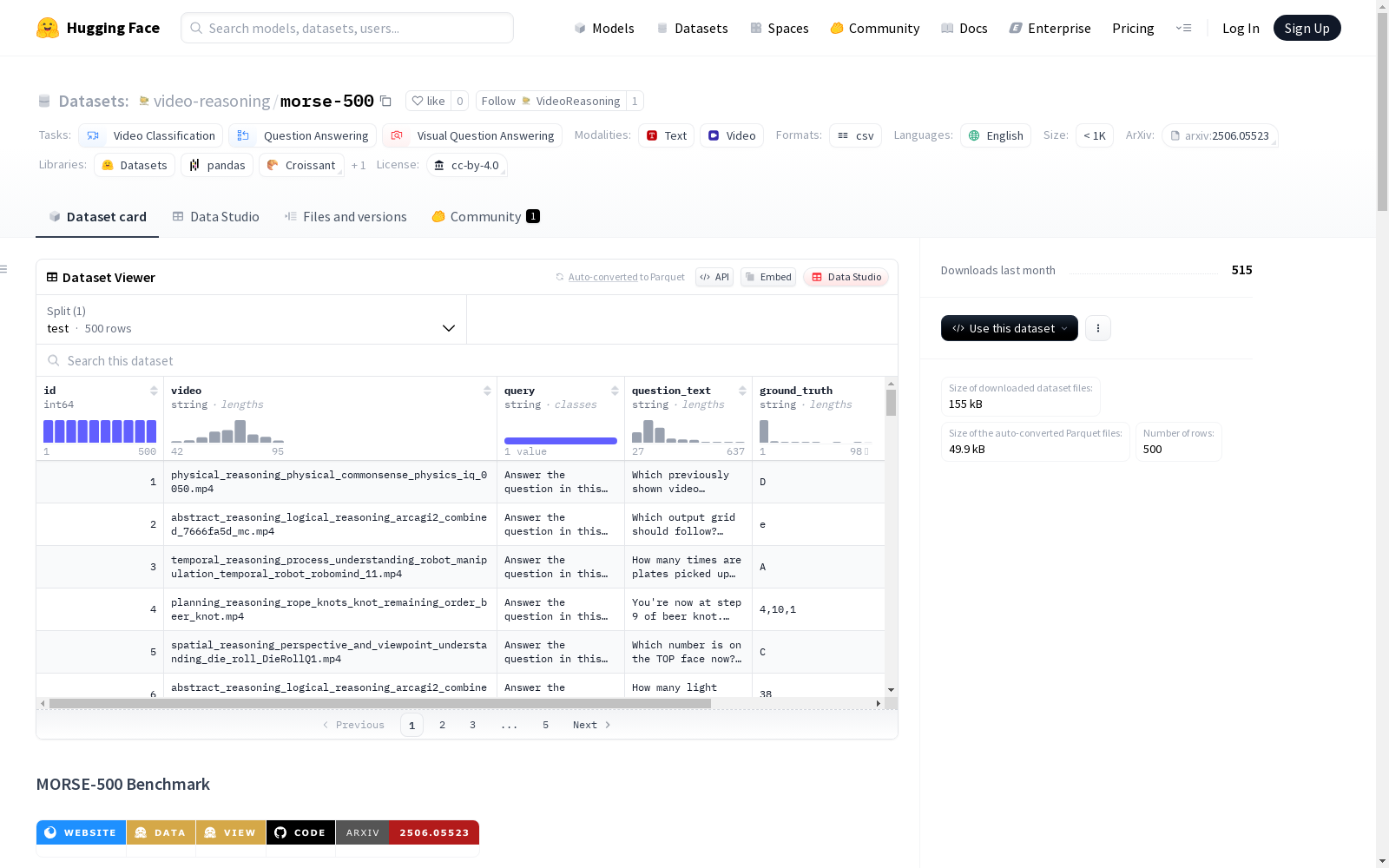The width and height of the screenshot is (1389, 868).
Task: Click the Embed button
Action: click(768, 277)
